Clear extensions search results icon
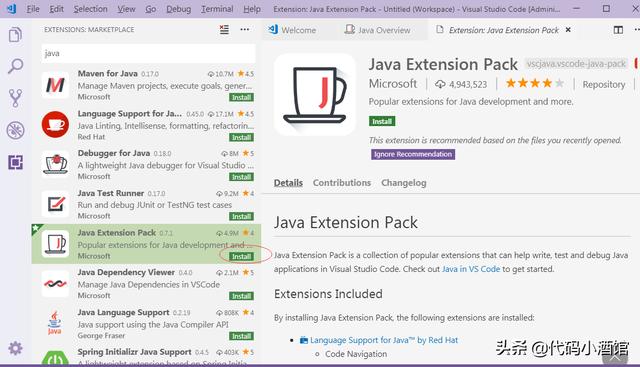640x367 pixels. pos(224,29)
